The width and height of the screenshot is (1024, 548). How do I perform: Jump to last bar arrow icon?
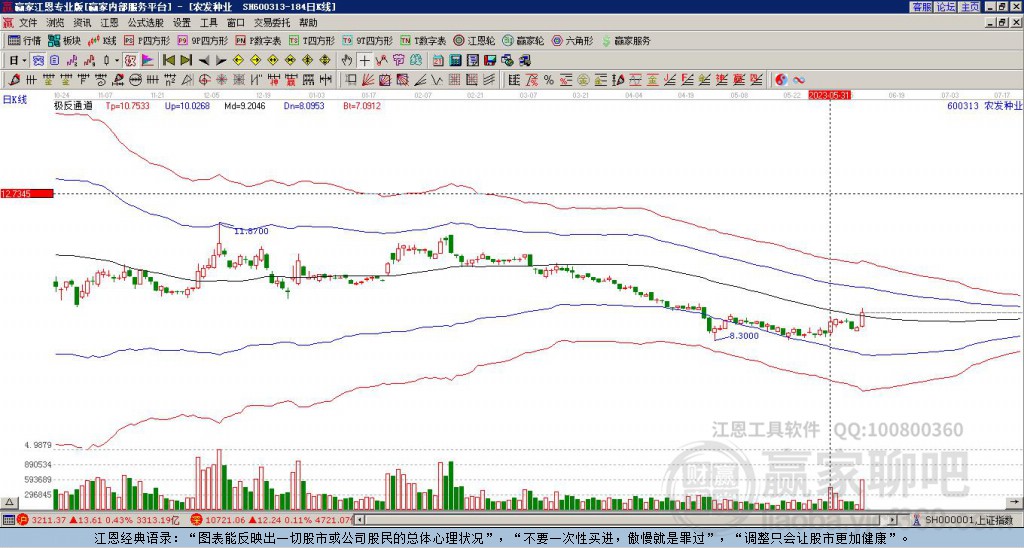pos(186,61)
